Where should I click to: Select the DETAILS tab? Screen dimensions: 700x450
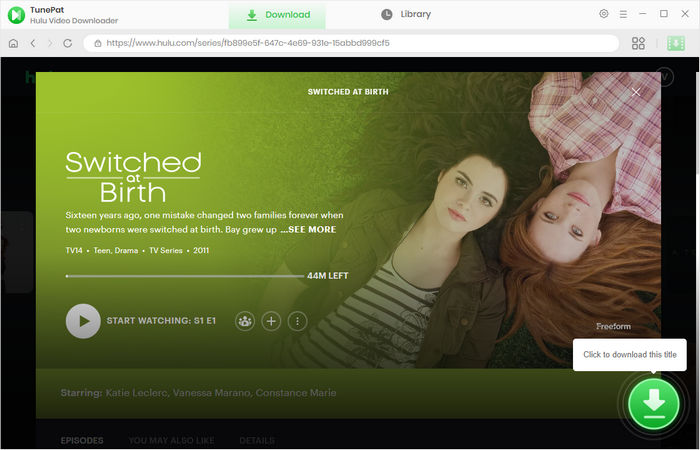pyautogui.click(x=257, y=441)
